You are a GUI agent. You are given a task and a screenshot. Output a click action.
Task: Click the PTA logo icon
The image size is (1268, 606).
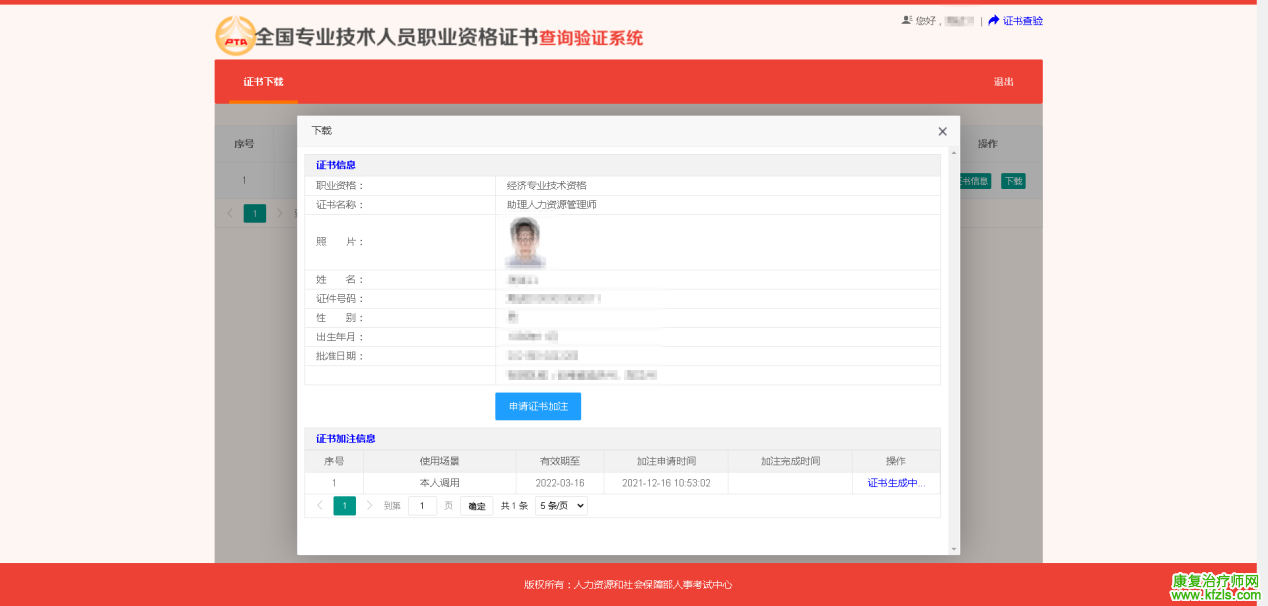point(235,37)
